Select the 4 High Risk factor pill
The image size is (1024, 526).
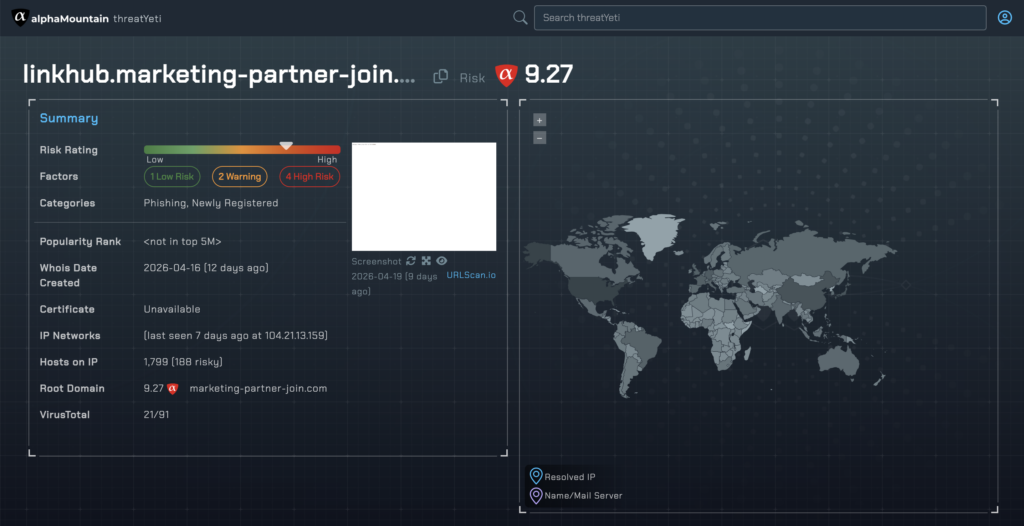click(x=310, y=176)
